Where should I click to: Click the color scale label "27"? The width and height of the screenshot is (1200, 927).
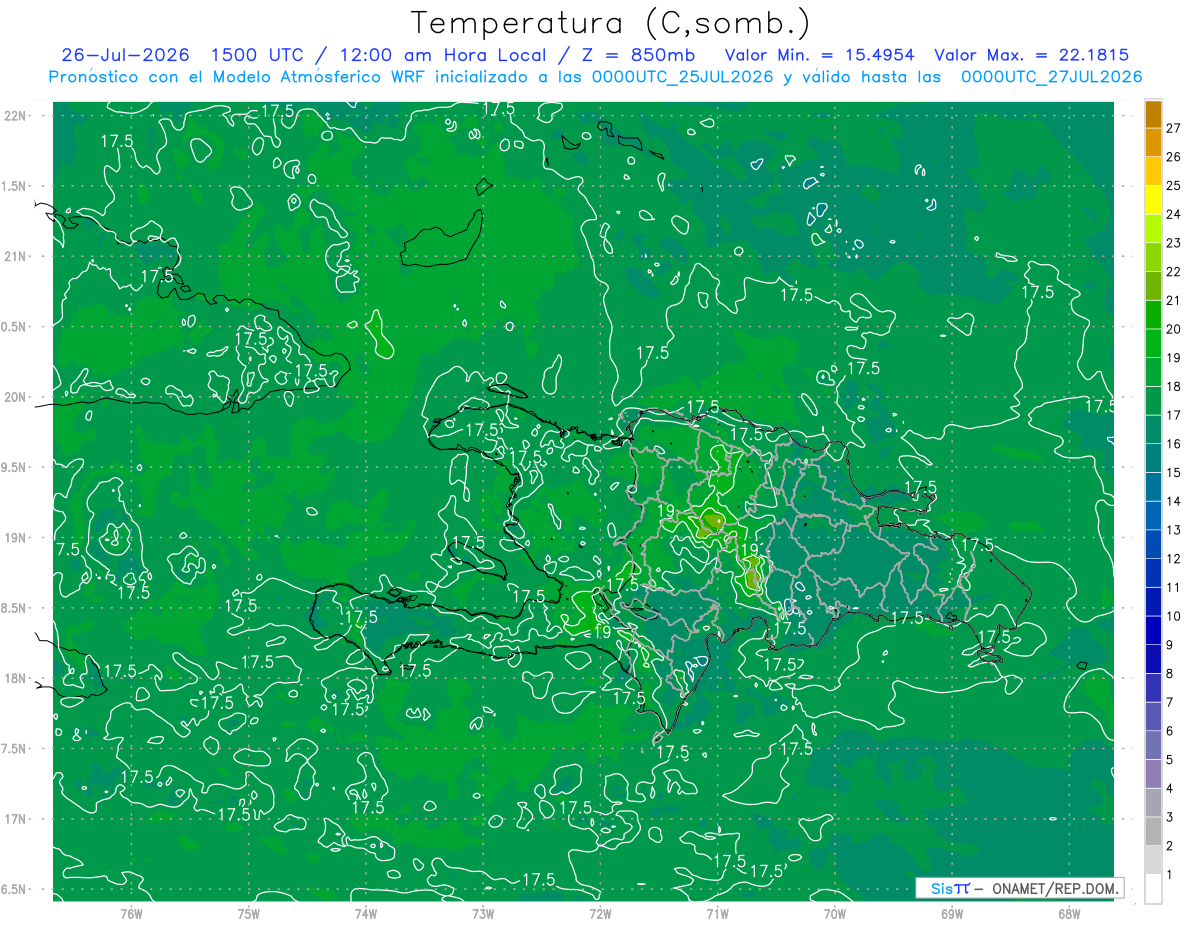tap(1174, 128)
